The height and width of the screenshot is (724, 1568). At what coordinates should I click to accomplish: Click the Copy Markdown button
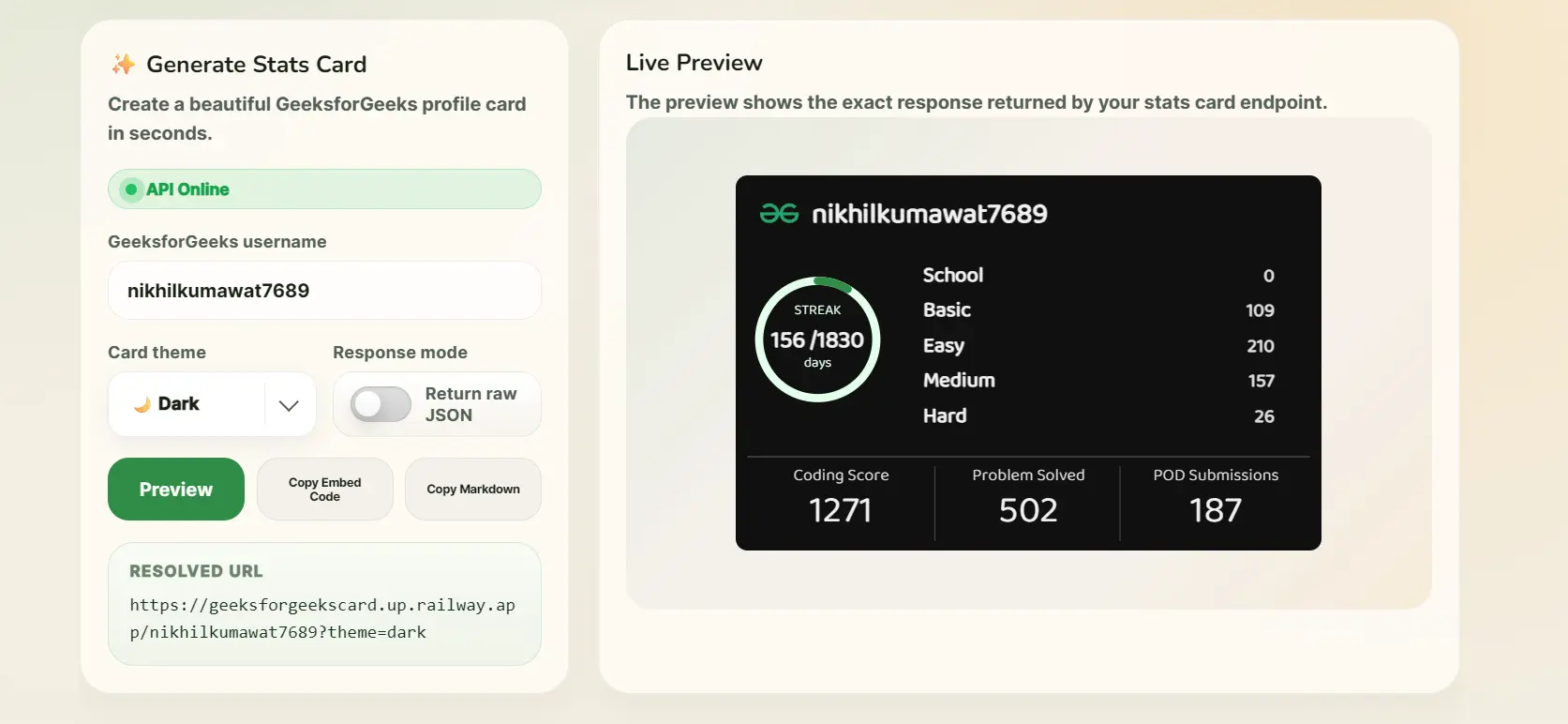[473, 489]
